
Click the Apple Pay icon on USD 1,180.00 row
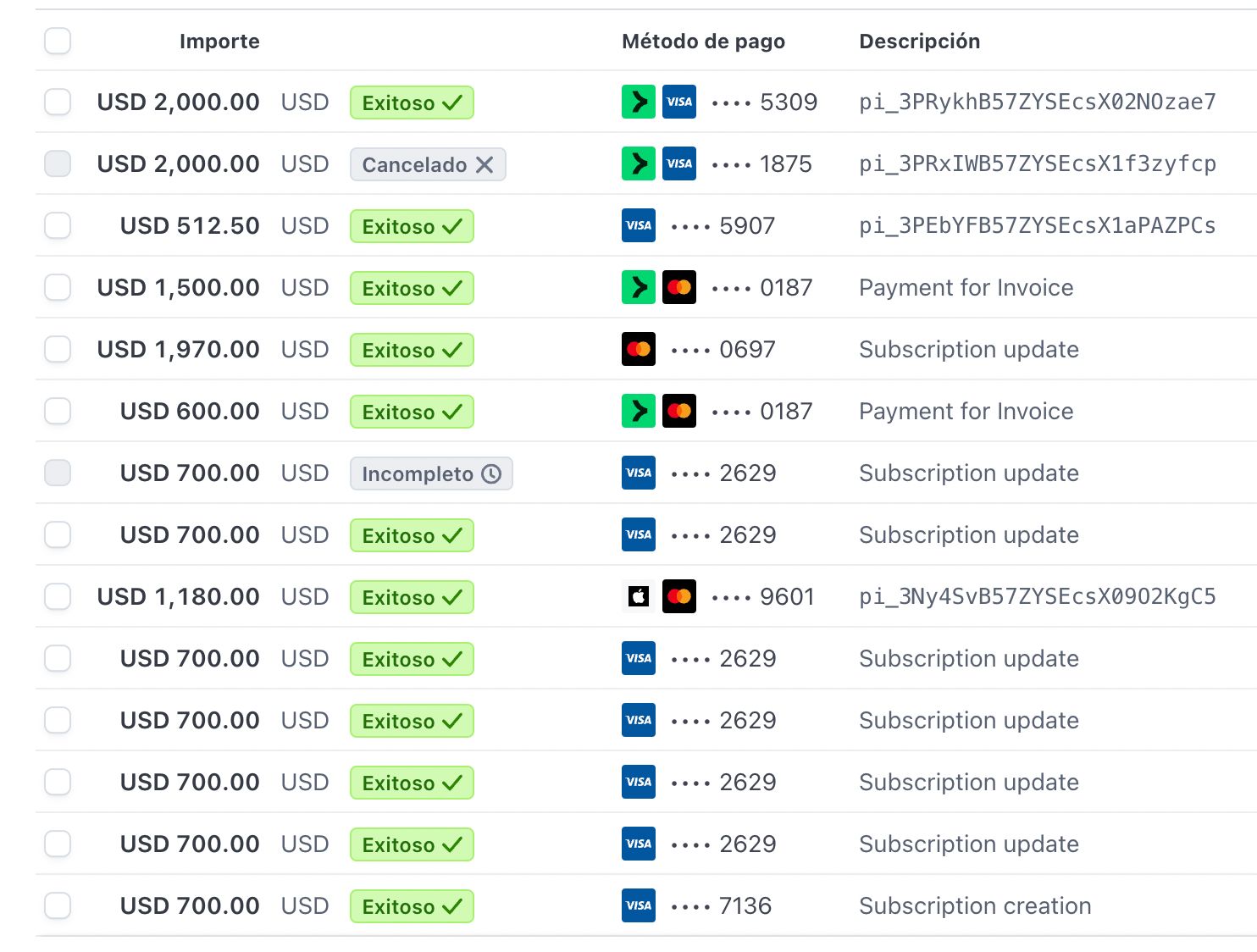tap(638, 596)
